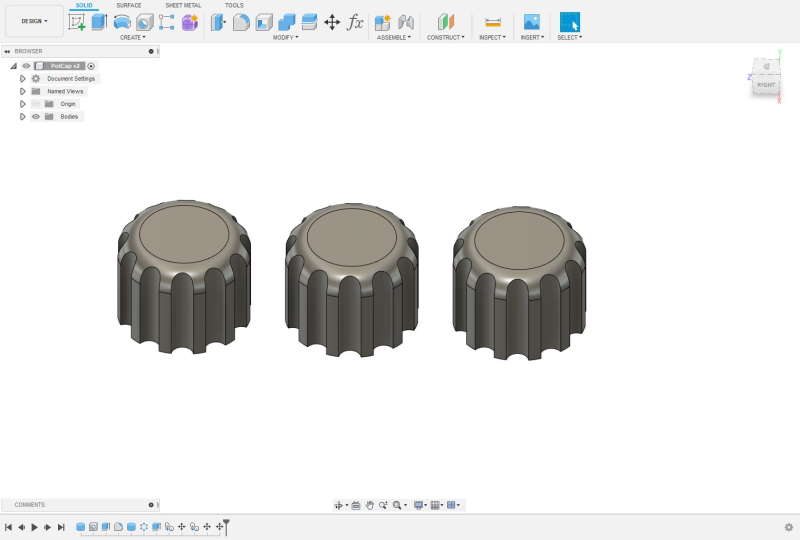
Task: Open the Rectangular Pattern tool
Action: 167,22
